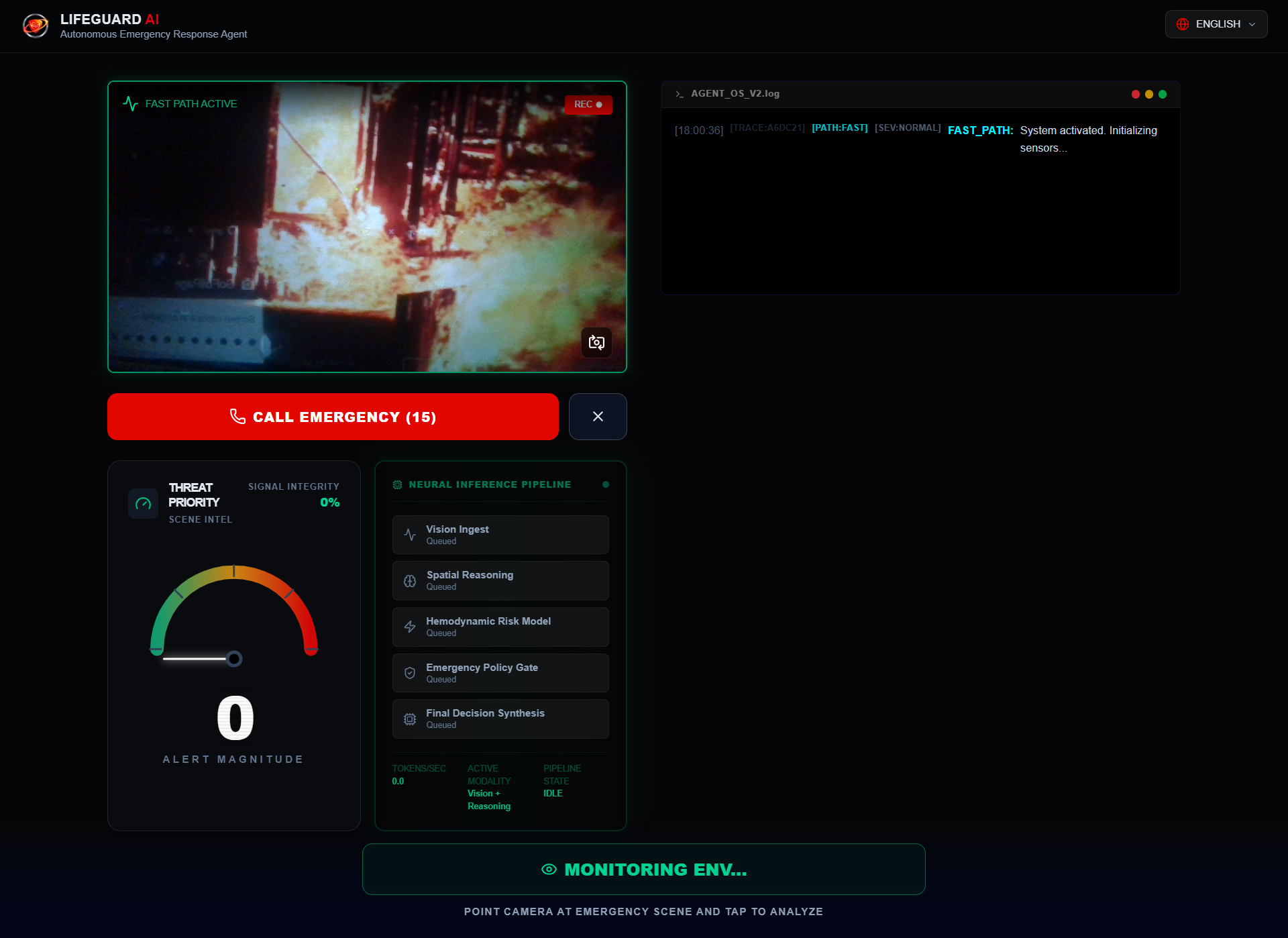Click the Vision Ingest pulse icon
This screenshot has width=1288, height=938.
pos(410,535)
